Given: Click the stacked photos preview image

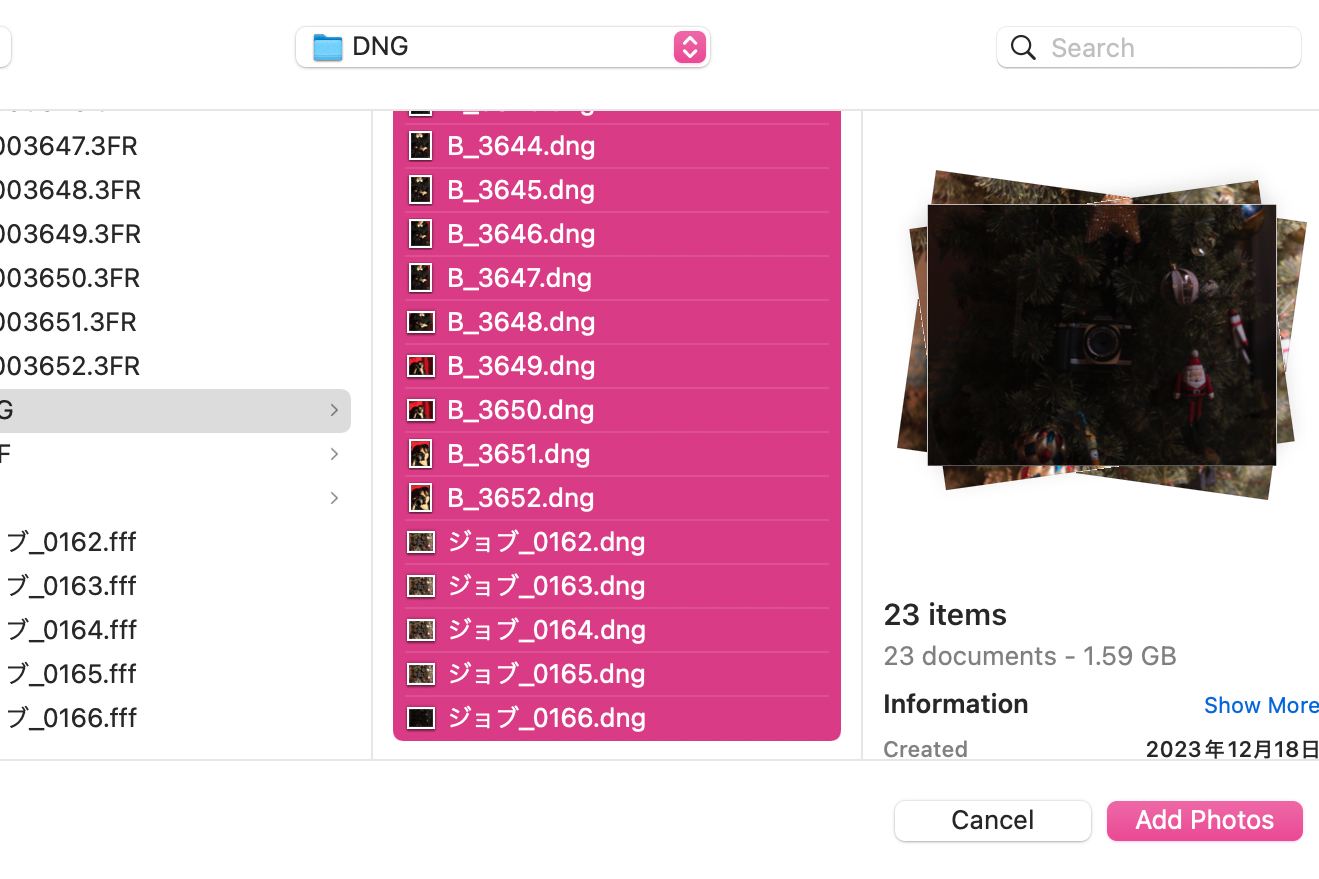Looking at the screenshot, I should coord(1100,334).
